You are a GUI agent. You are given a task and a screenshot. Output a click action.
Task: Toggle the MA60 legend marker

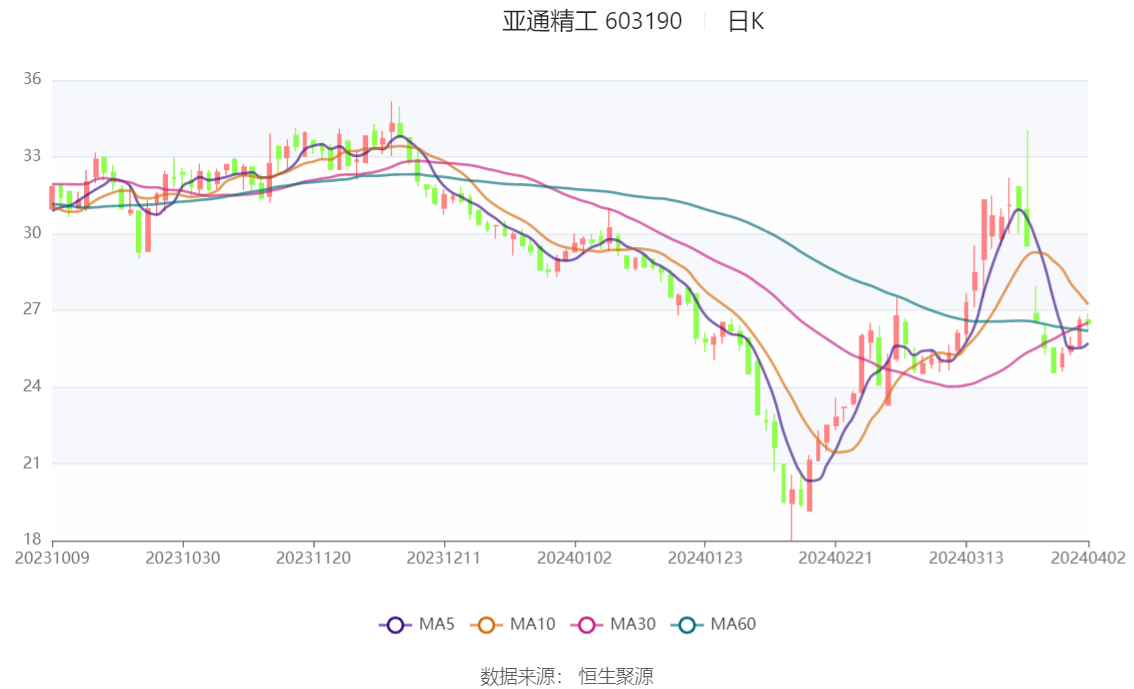coord(687,625)
